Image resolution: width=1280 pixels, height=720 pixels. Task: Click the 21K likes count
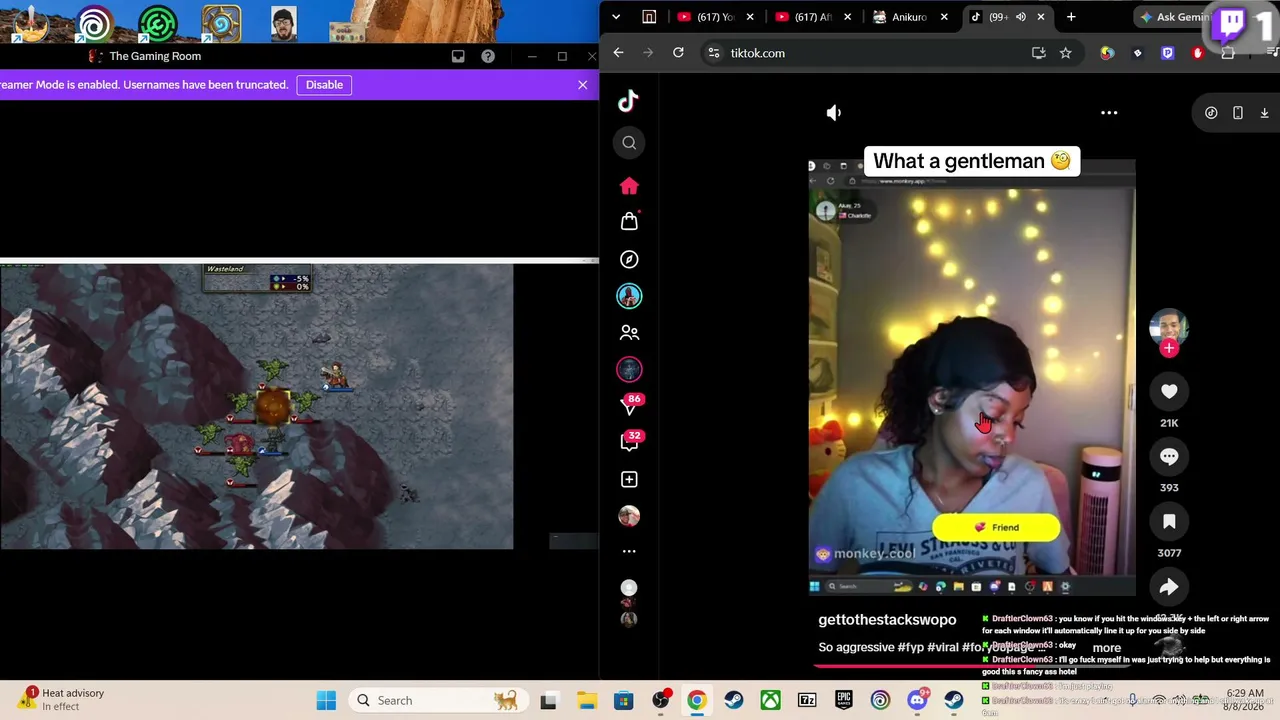pyautogui.click(x=1169, y=423)
